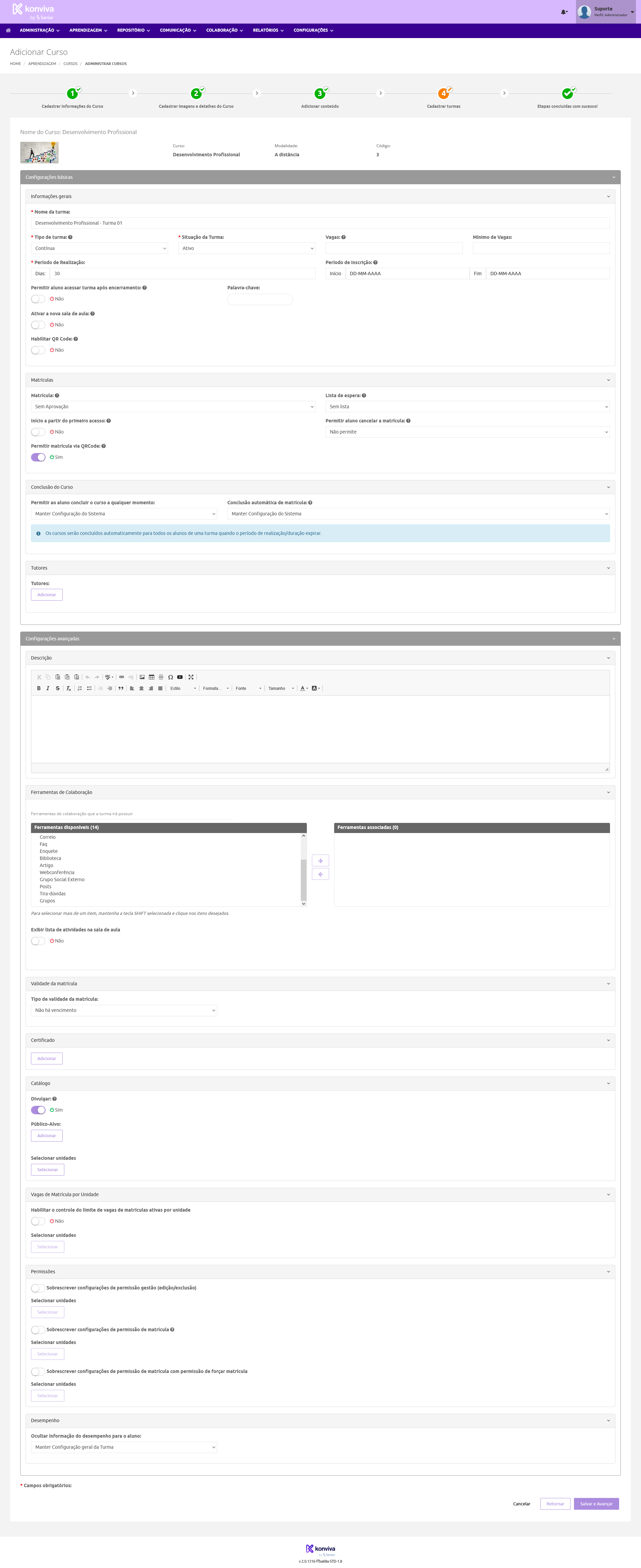Click Adicionar button under Tutores
641x1568 pixels.
[x=47, y=595]
